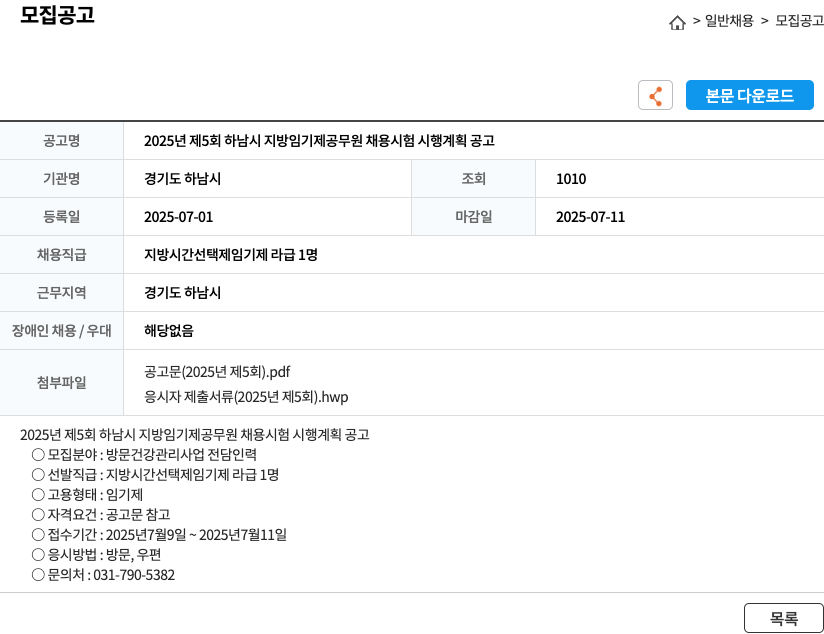Click the 공고명 label cell

click(x=61, y=141)
